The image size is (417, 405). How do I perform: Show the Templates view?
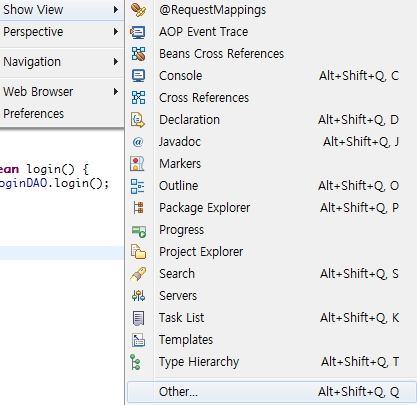272,340
